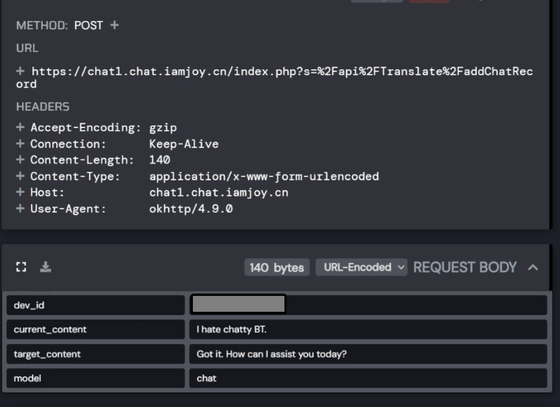Click plus icon beside Connection header
Viewport: 560px width, 407px height.
(20, 144)
